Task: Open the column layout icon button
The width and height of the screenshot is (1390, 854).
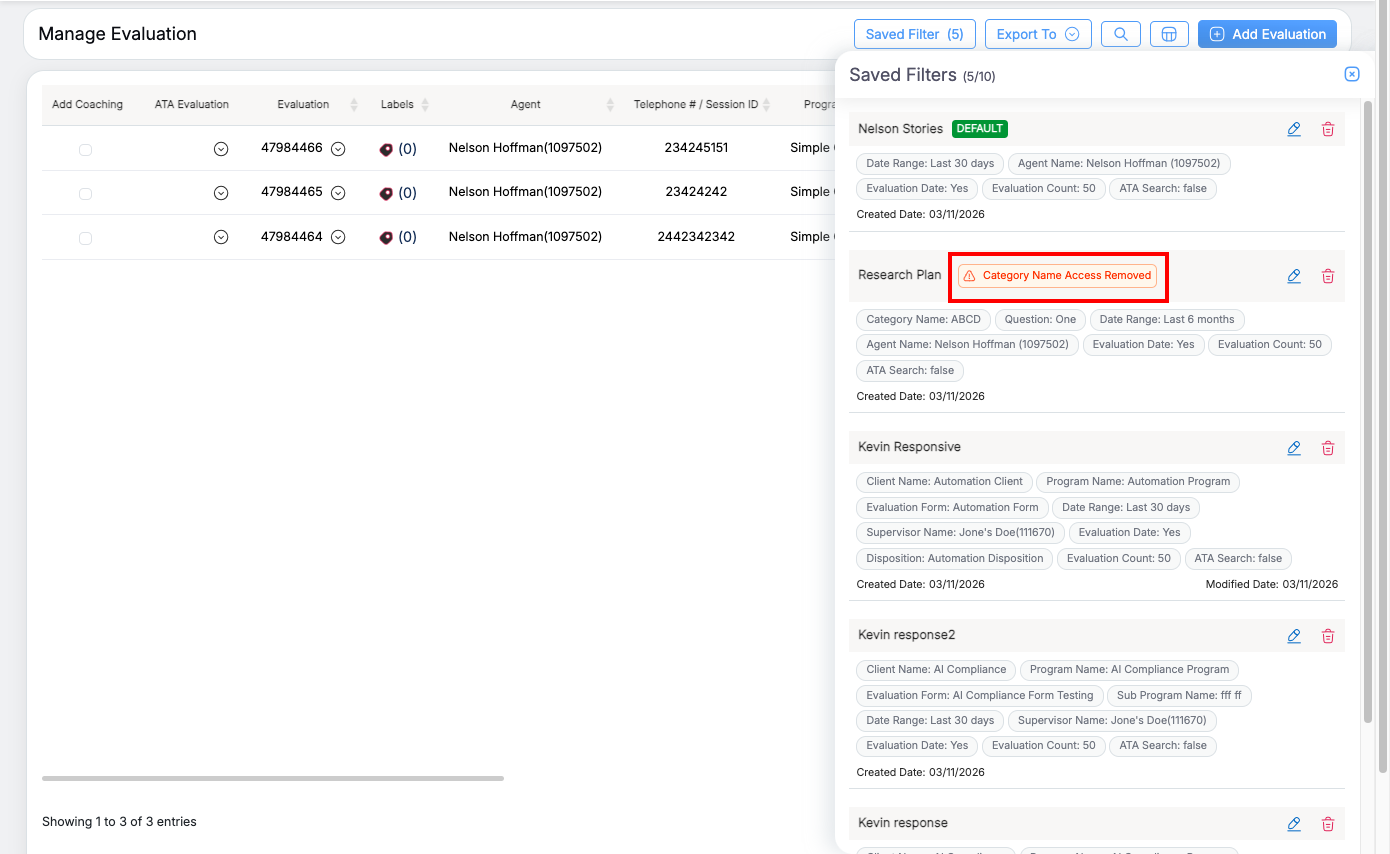Action: click(1168, 34)
